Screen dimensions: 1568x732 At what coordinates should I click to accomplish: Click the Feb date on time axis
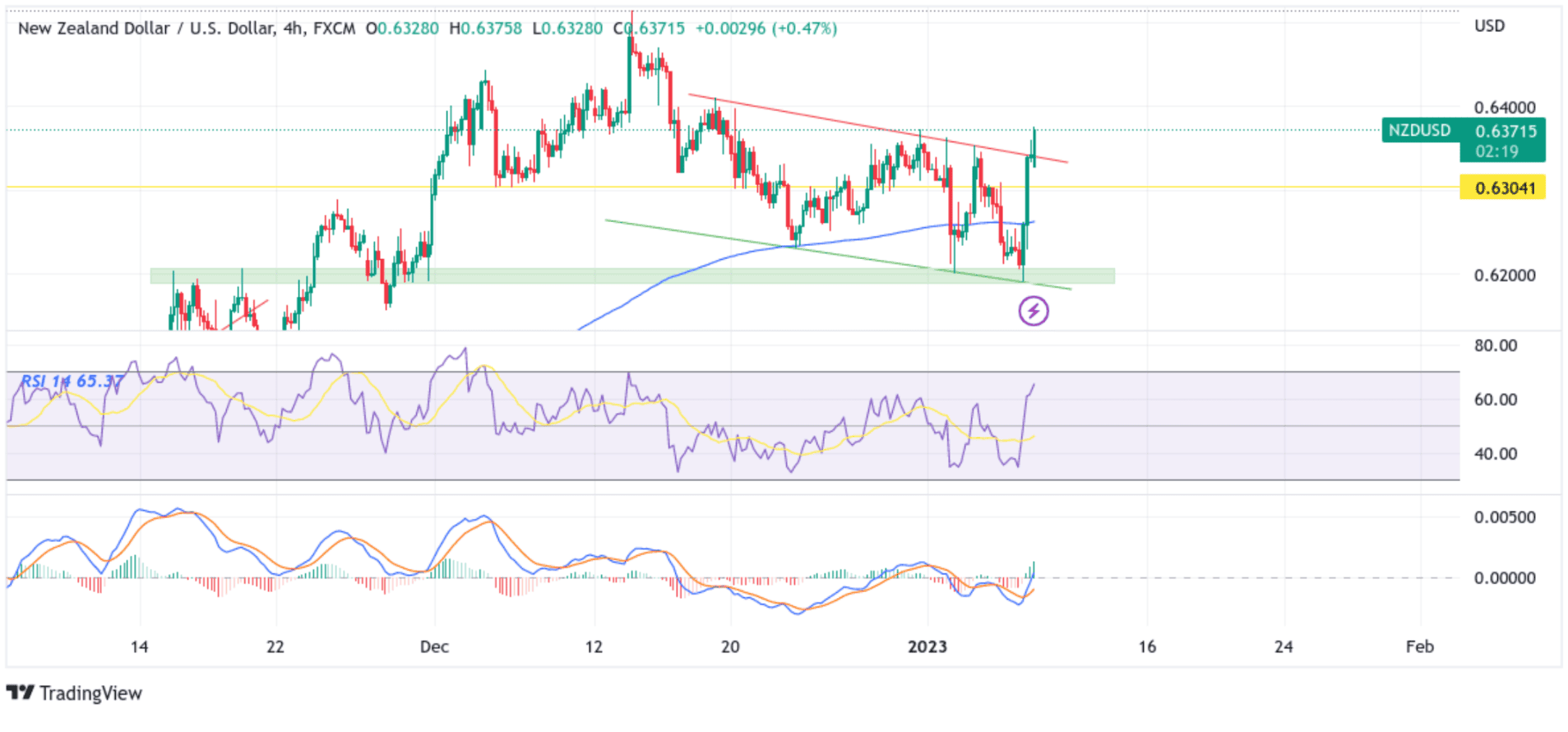point(1420,646)
